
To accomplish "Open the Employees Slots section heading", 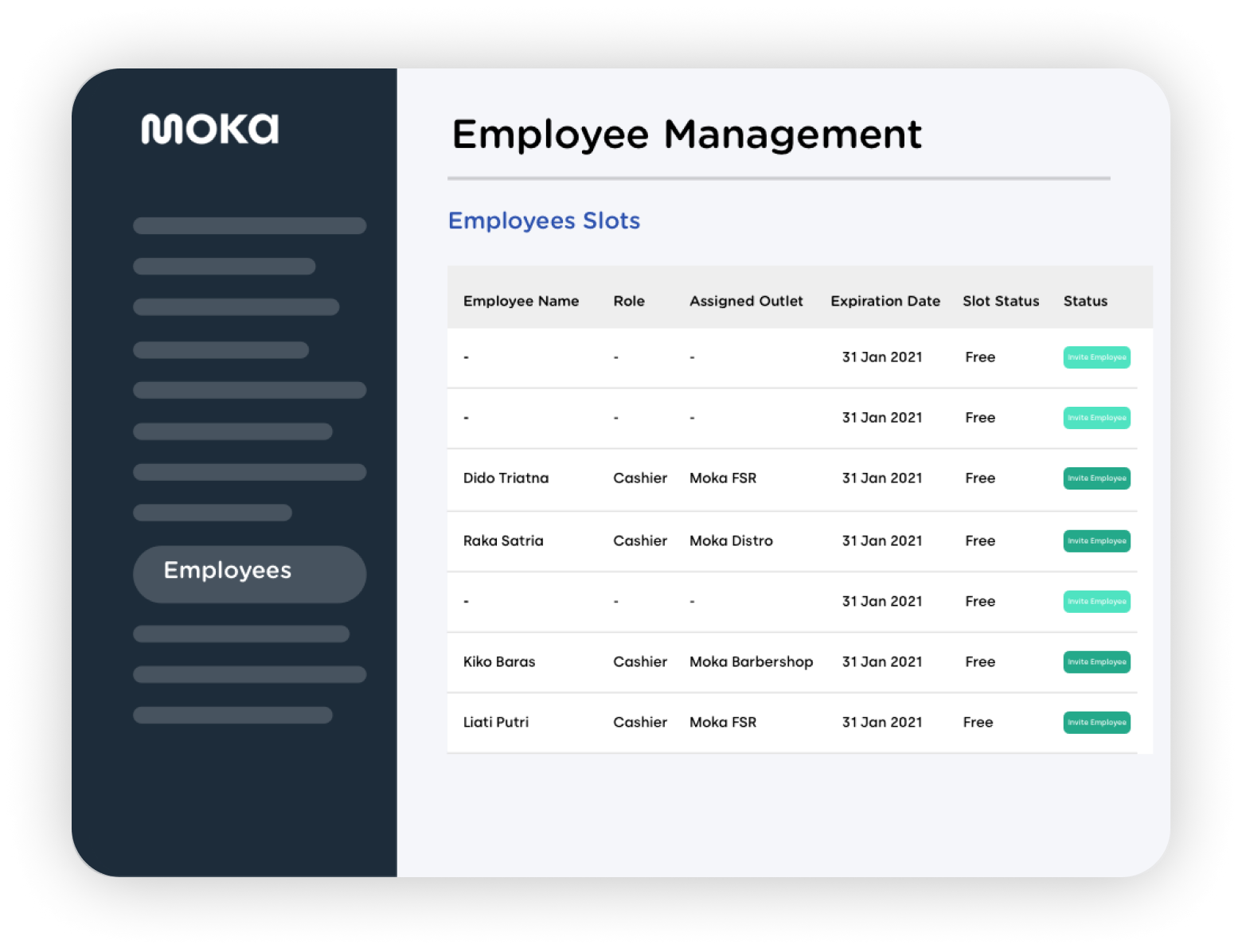I will (x=544, y=220).
